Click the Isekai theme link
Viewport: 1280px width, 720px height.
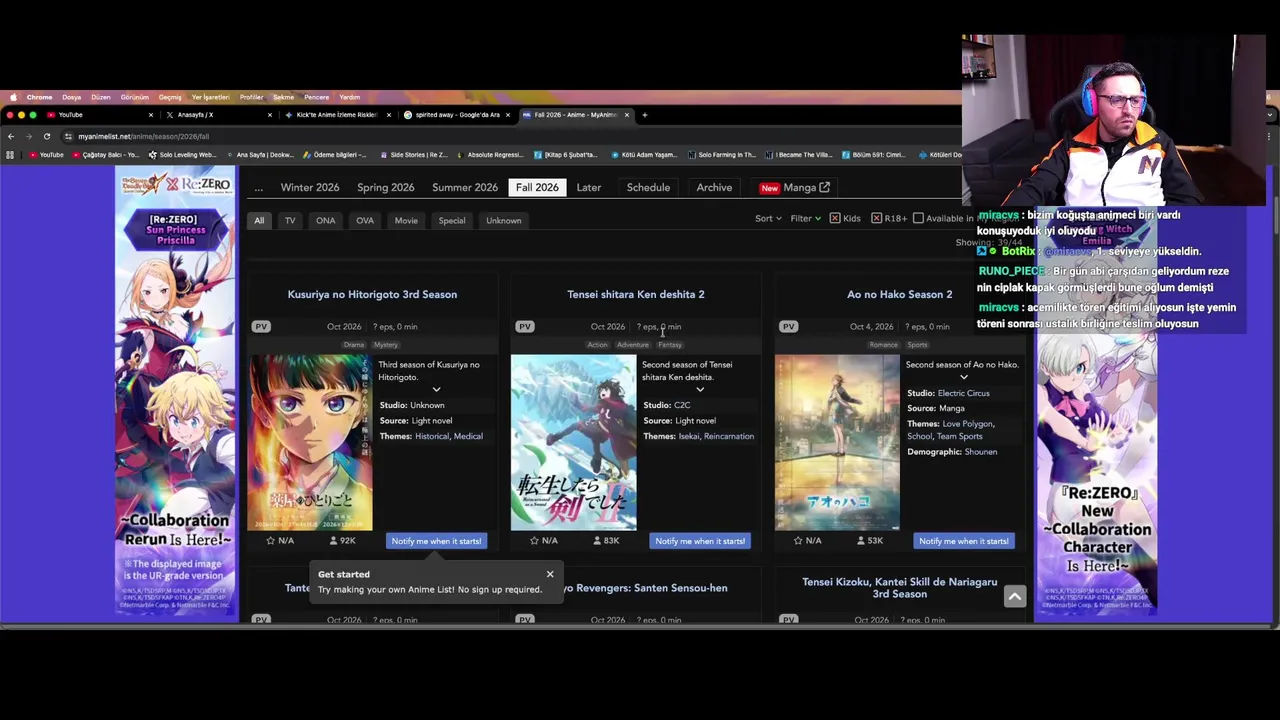pyautogui.click(x=689, y=436)
